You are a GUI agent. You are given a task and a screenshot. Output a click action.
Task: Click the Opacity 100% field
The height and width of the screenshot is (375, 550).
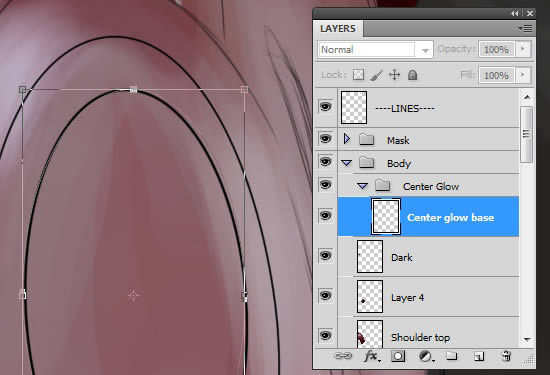tap(497, 49)
